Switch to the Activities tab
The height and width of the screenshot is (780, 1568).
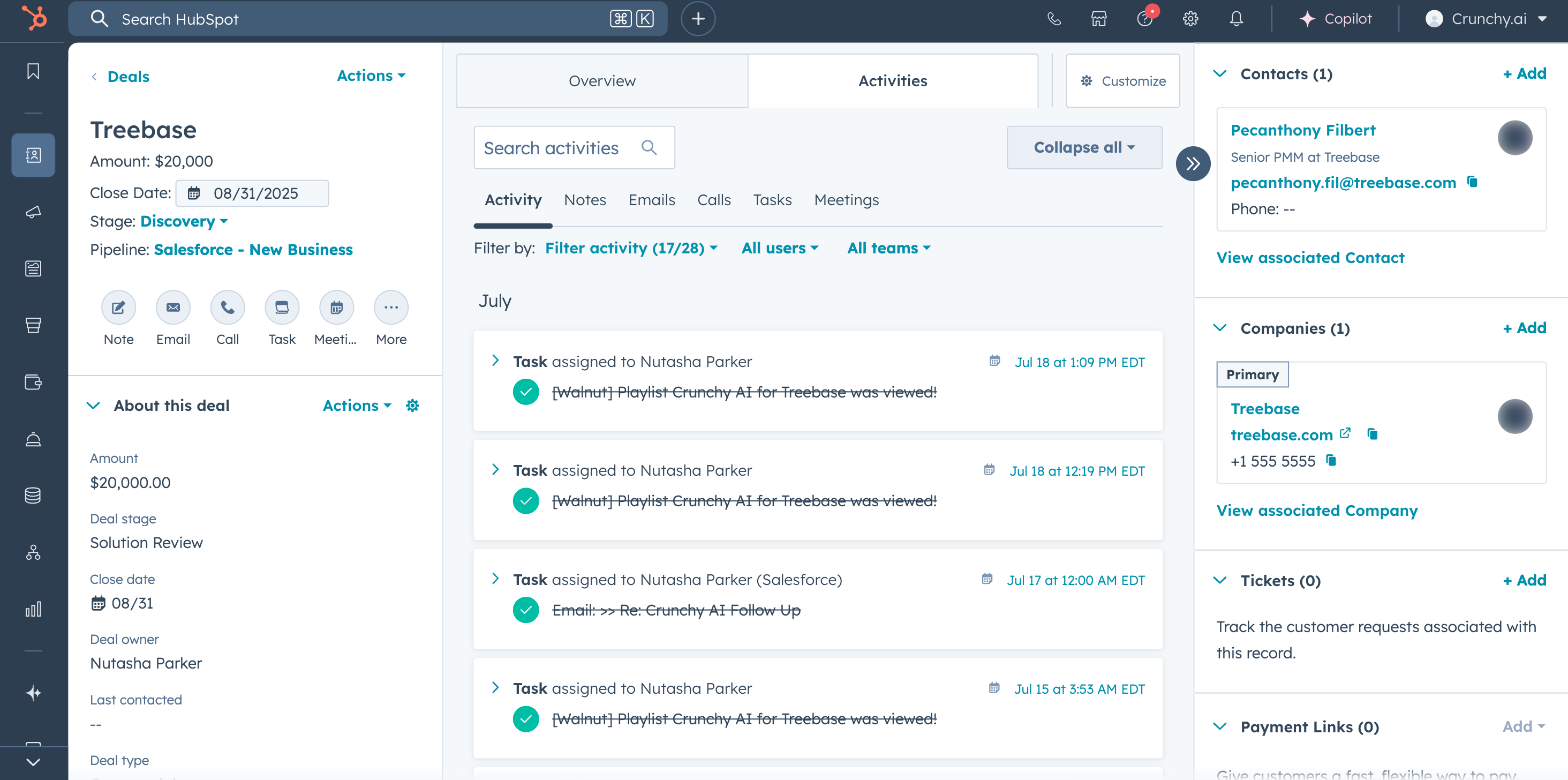click(x=892, y=81)
